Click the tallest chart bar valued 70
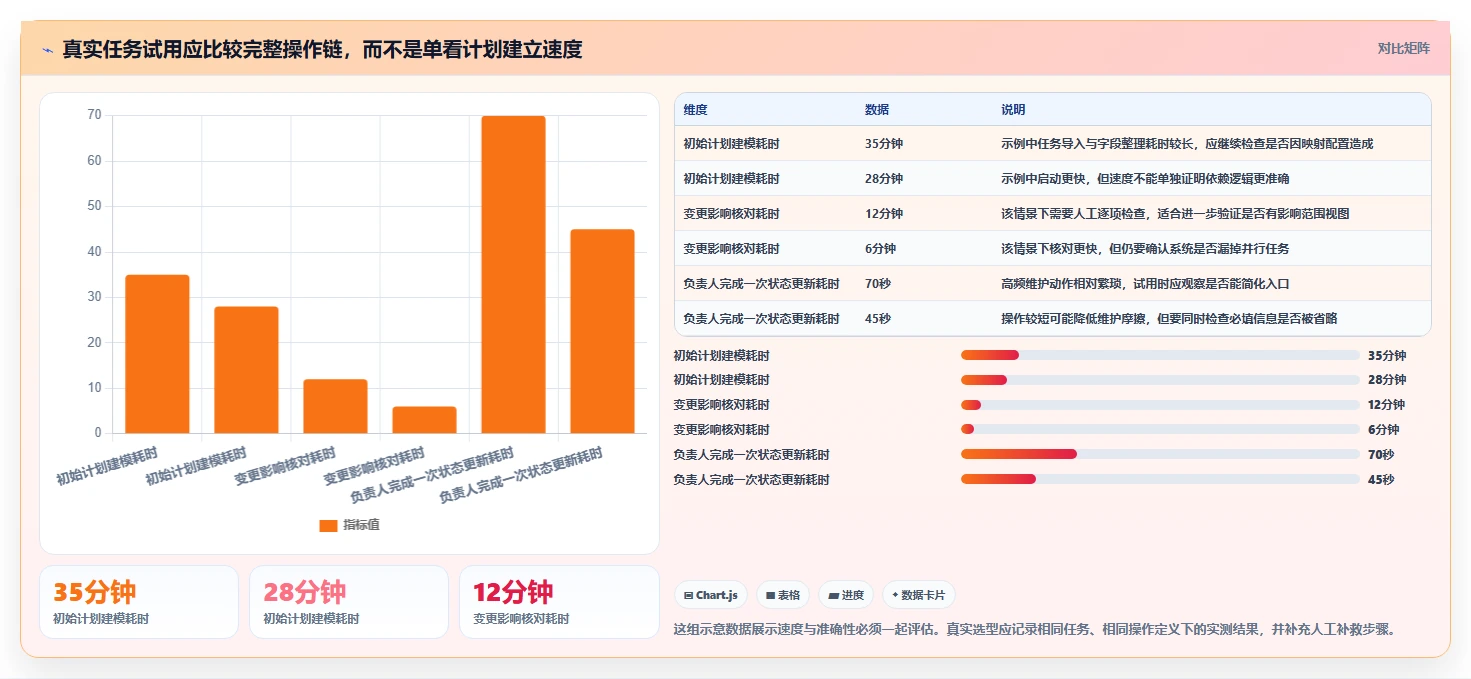This screenshot has height=679, width=1471. [513, 275]
